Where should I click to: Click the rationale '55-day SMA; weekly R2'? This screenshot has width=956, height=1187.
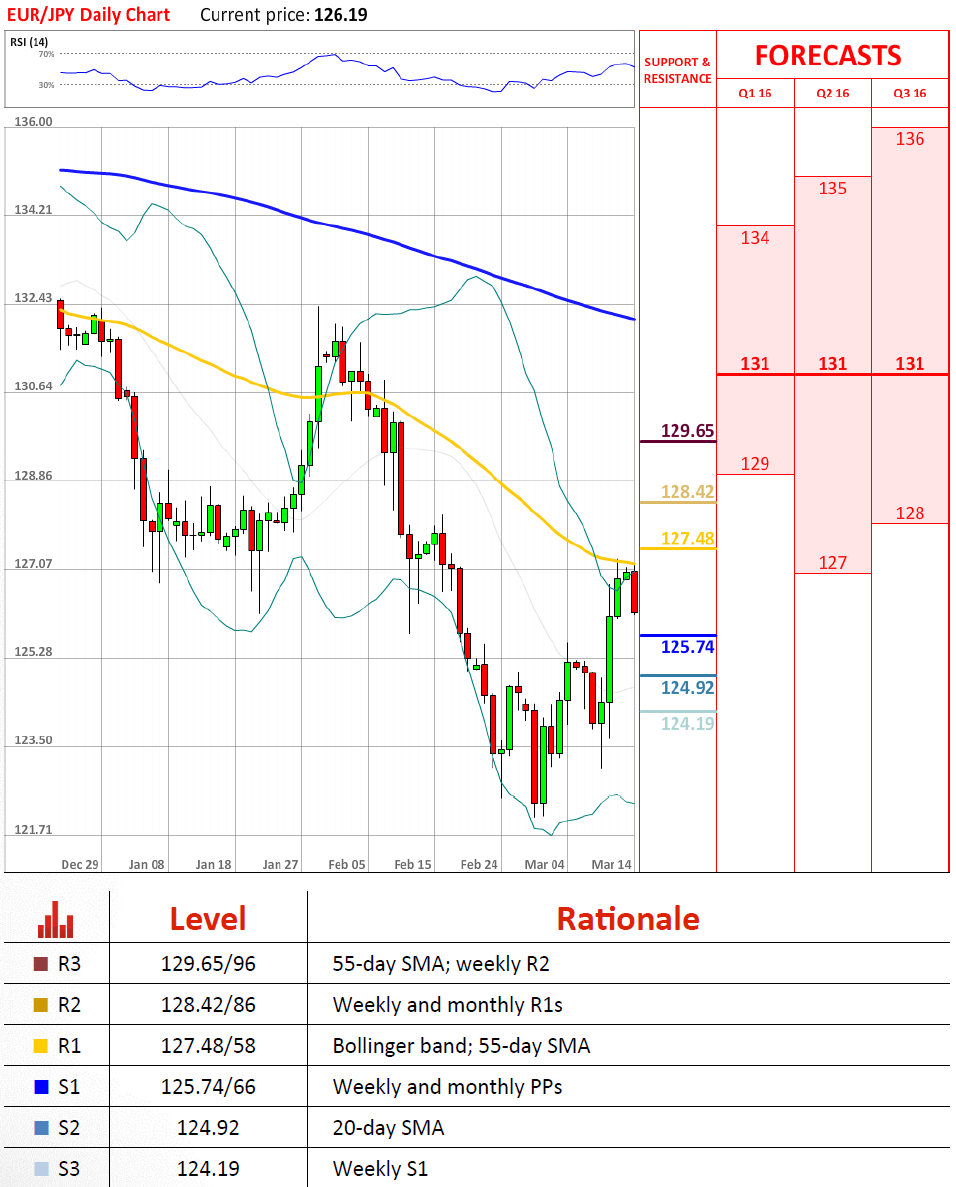[x=441, y=964]
